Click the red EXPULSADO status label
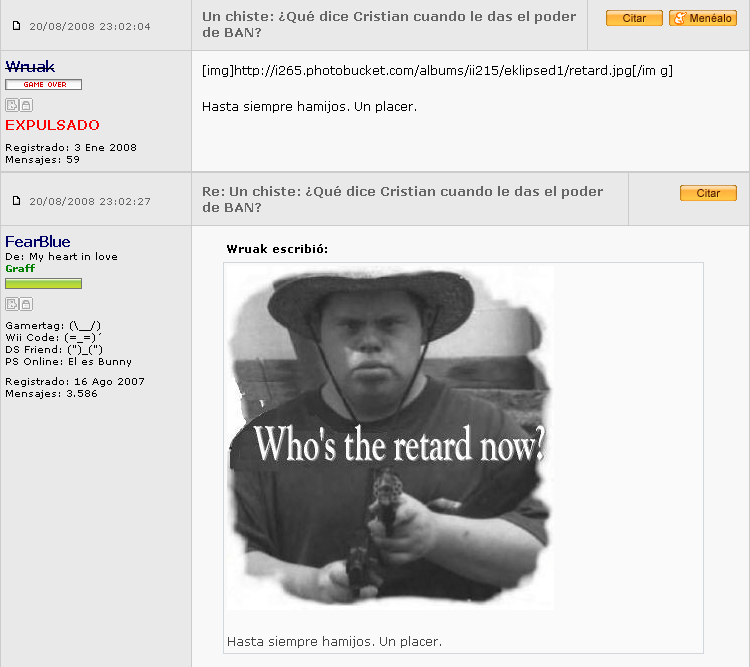750x667 pixels. pyautogui.click(x=52, y=126)
